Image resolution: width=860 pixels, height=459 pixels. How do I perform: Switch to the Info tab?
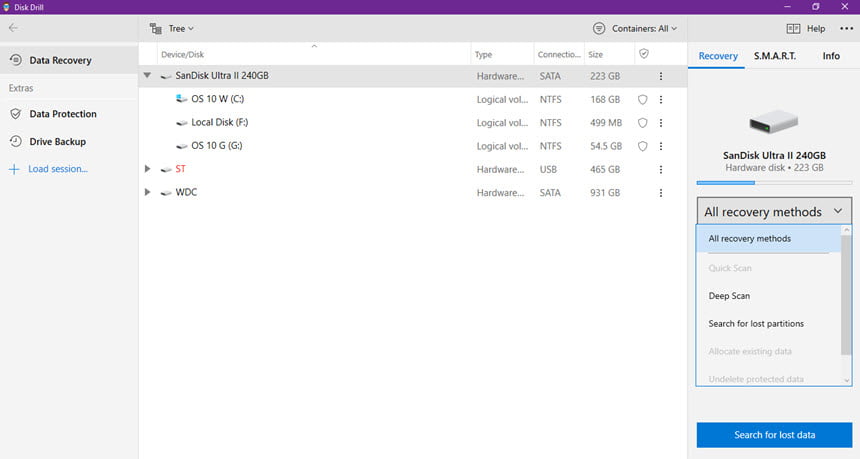click(831, 56)
